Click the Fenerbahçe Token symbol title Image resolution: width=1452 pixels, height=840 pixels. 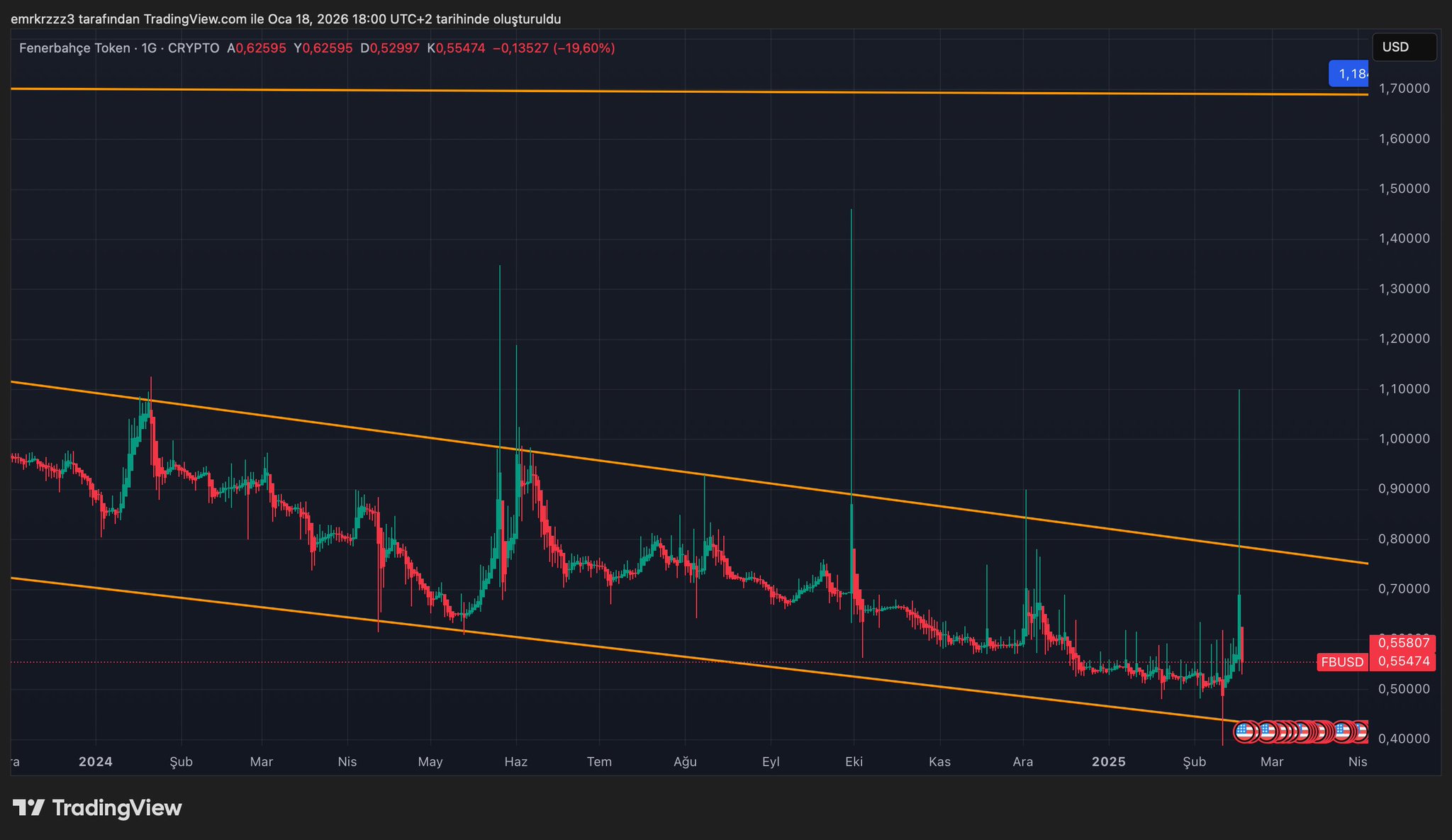[74, 48]
